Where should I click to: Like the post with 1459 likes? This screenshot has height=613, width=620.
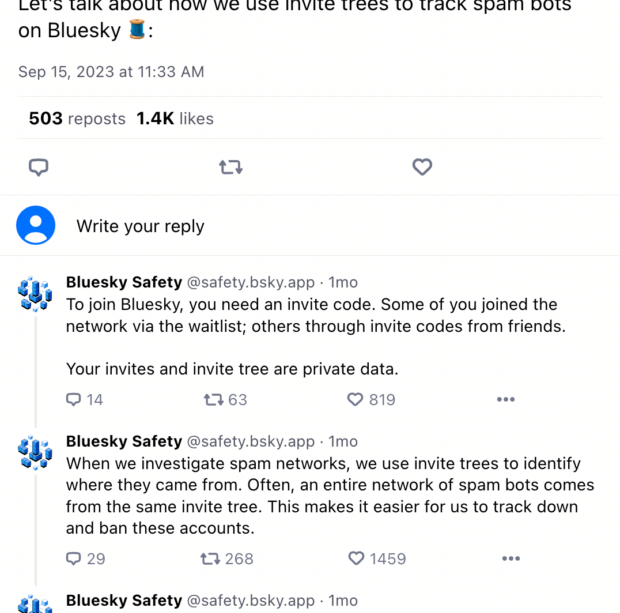click(357, 558)
